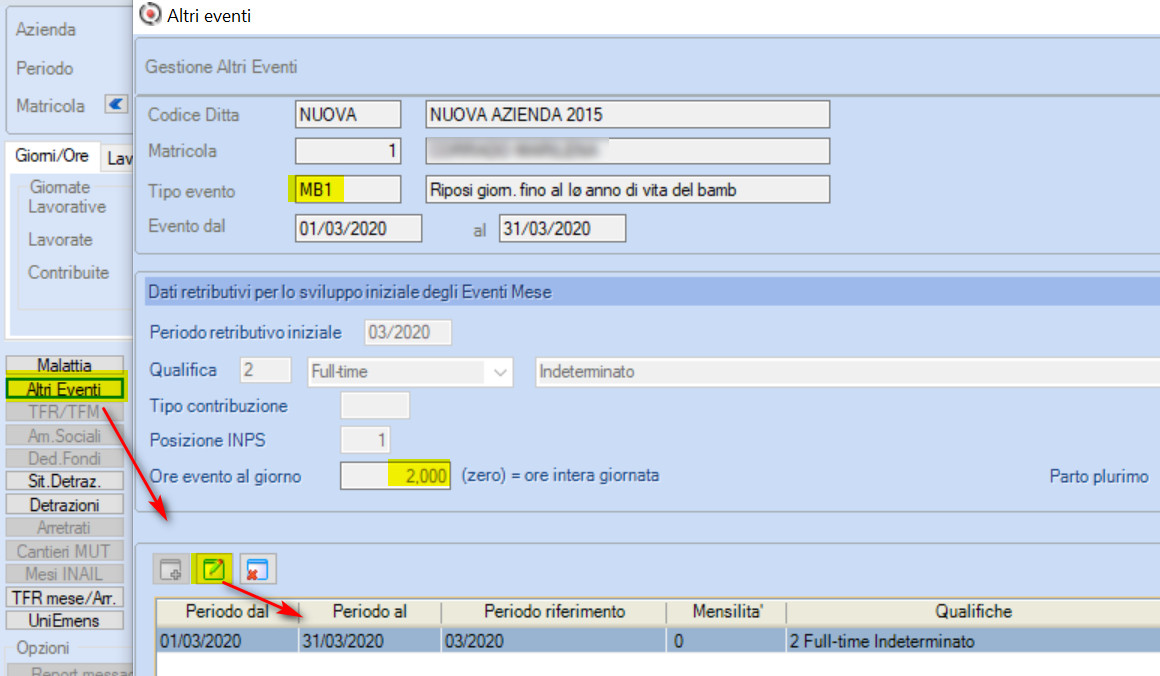Click the delete record icon
The width and height of the screenshot is (1160, 676).
coord(257,569)
